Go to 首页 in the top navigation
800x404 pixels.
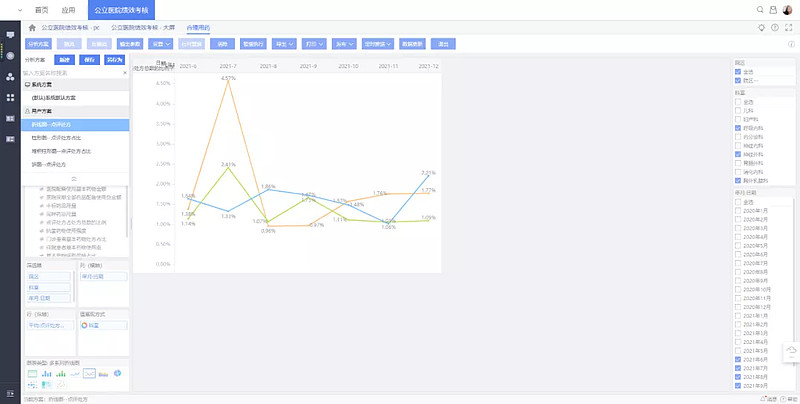click(41, 10)
